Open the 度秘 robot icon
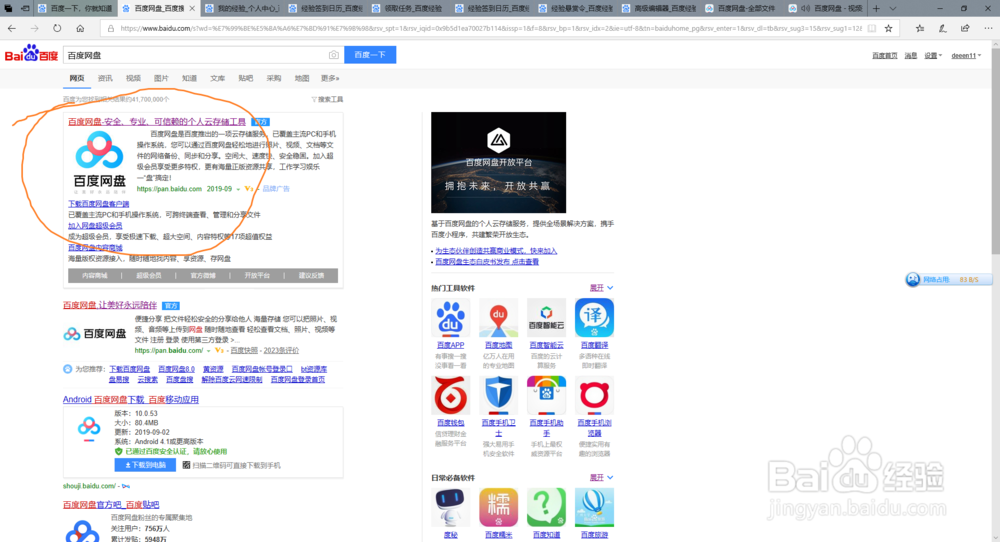Viewport: 1000px width, 542px height. [450, 508]
